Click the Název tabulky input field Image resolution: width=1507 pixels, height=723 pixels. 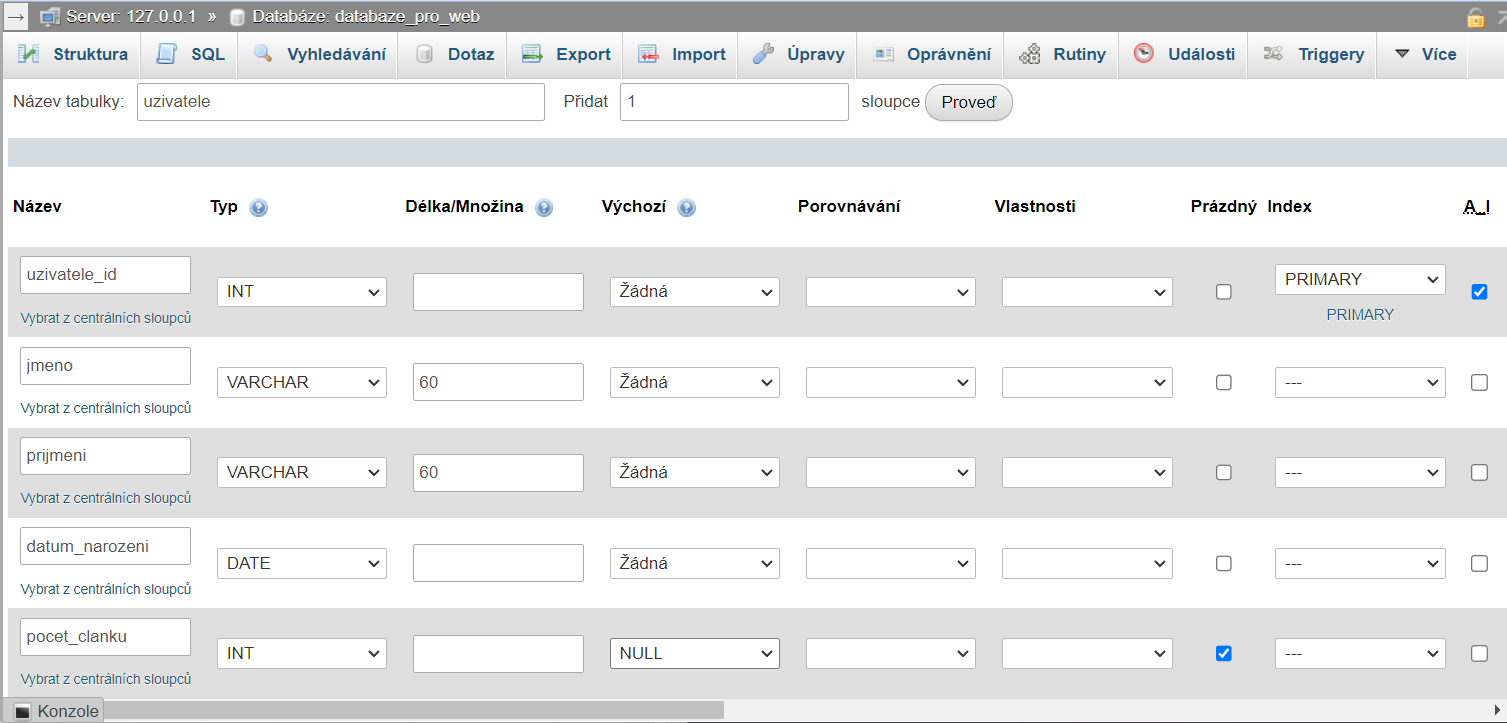coord(340,102)
